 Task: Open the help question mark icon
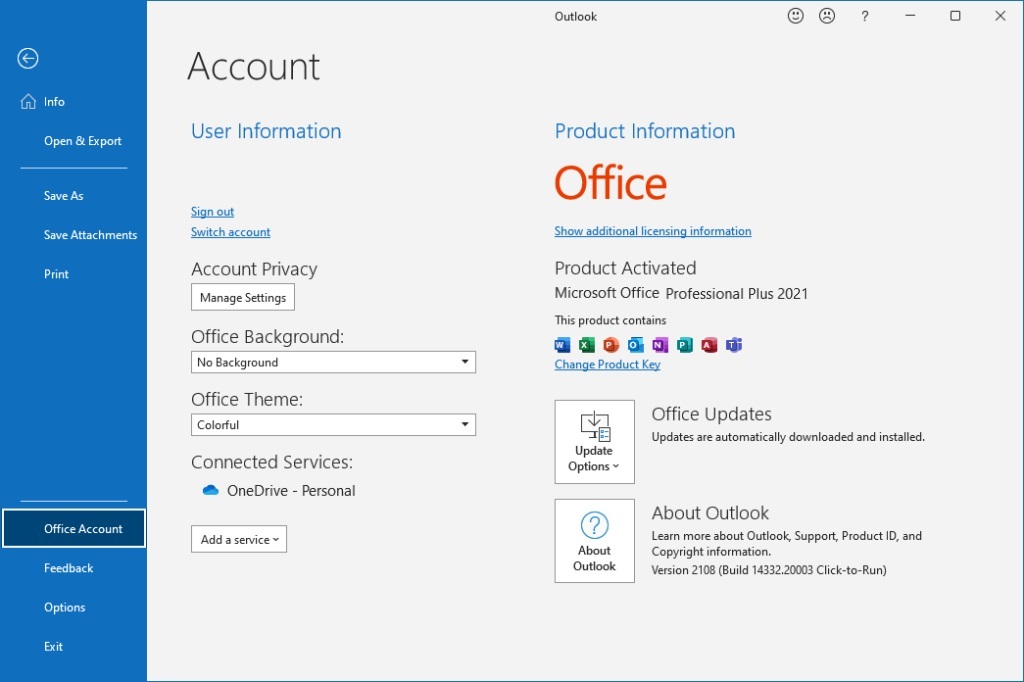(865, 16)
